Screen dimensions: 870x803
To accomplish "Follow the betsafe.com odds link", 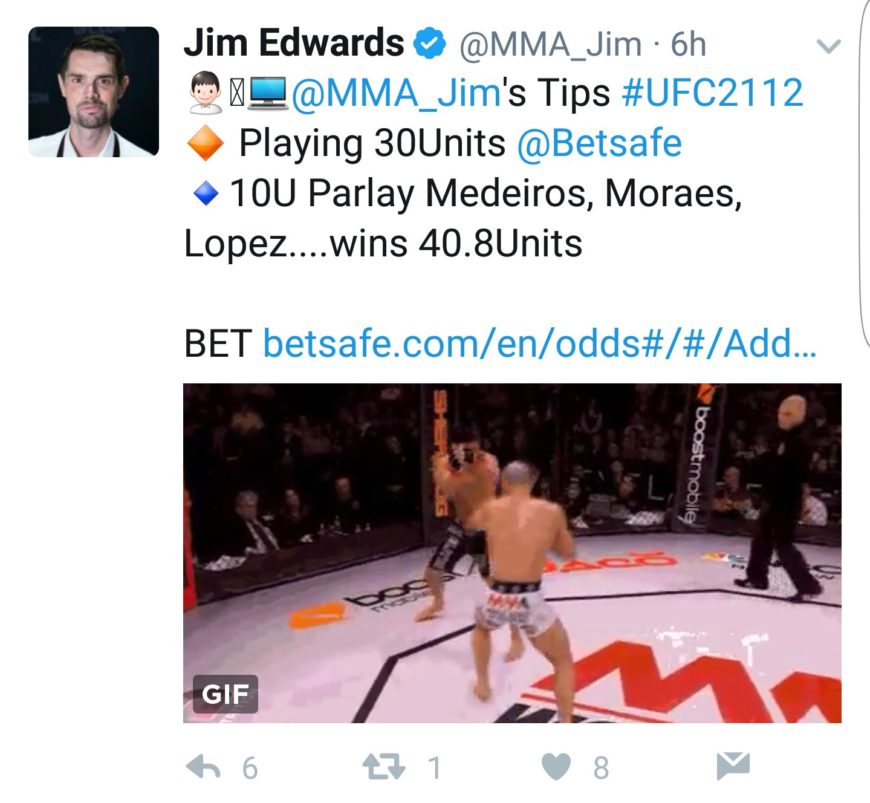I will click(539, 344).
